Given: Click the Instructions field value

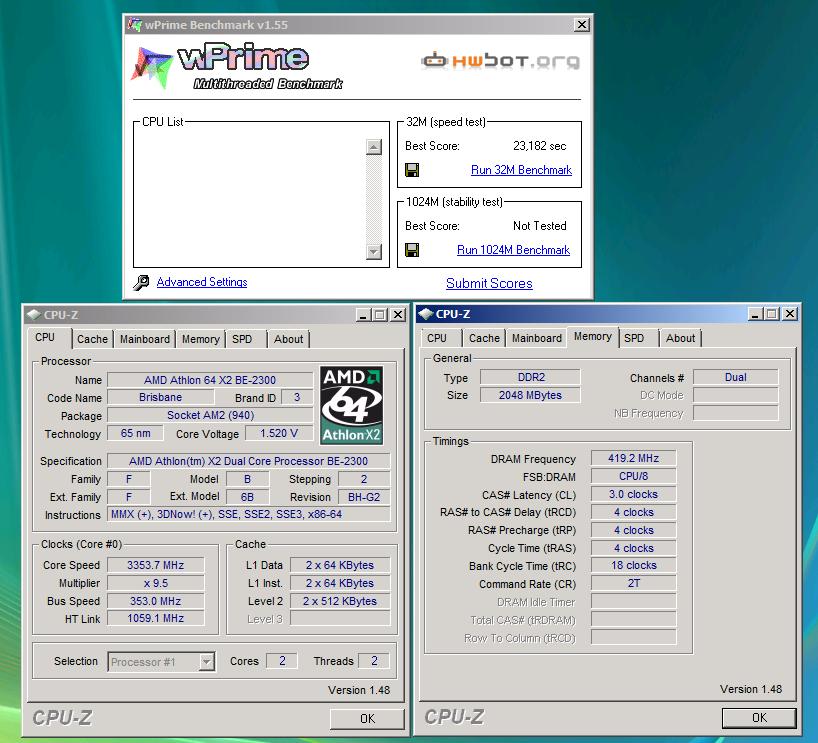Looking at the screenshot, I should (248, 514).
